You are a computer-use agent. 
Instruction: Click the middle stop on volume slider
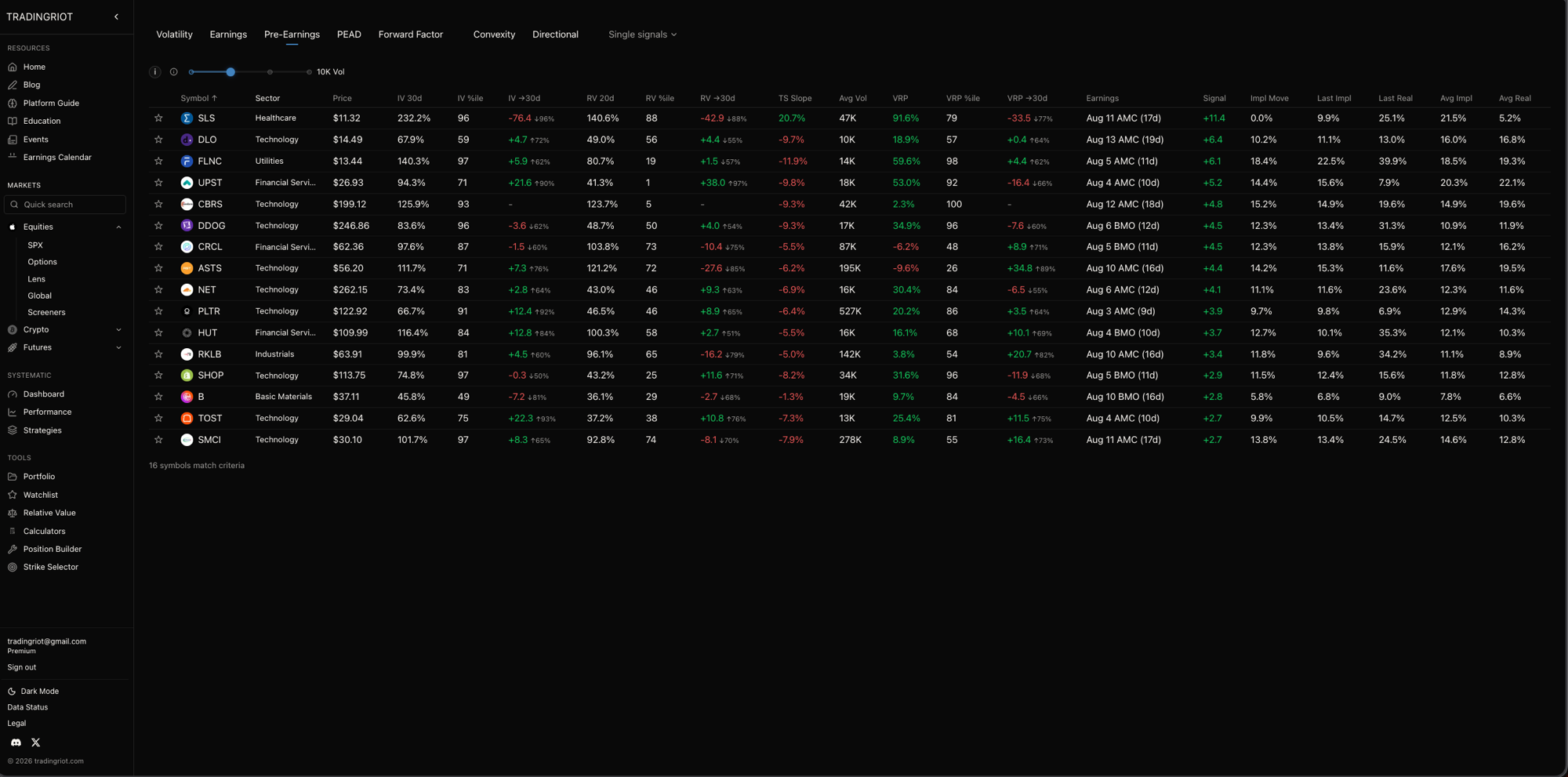270,72
